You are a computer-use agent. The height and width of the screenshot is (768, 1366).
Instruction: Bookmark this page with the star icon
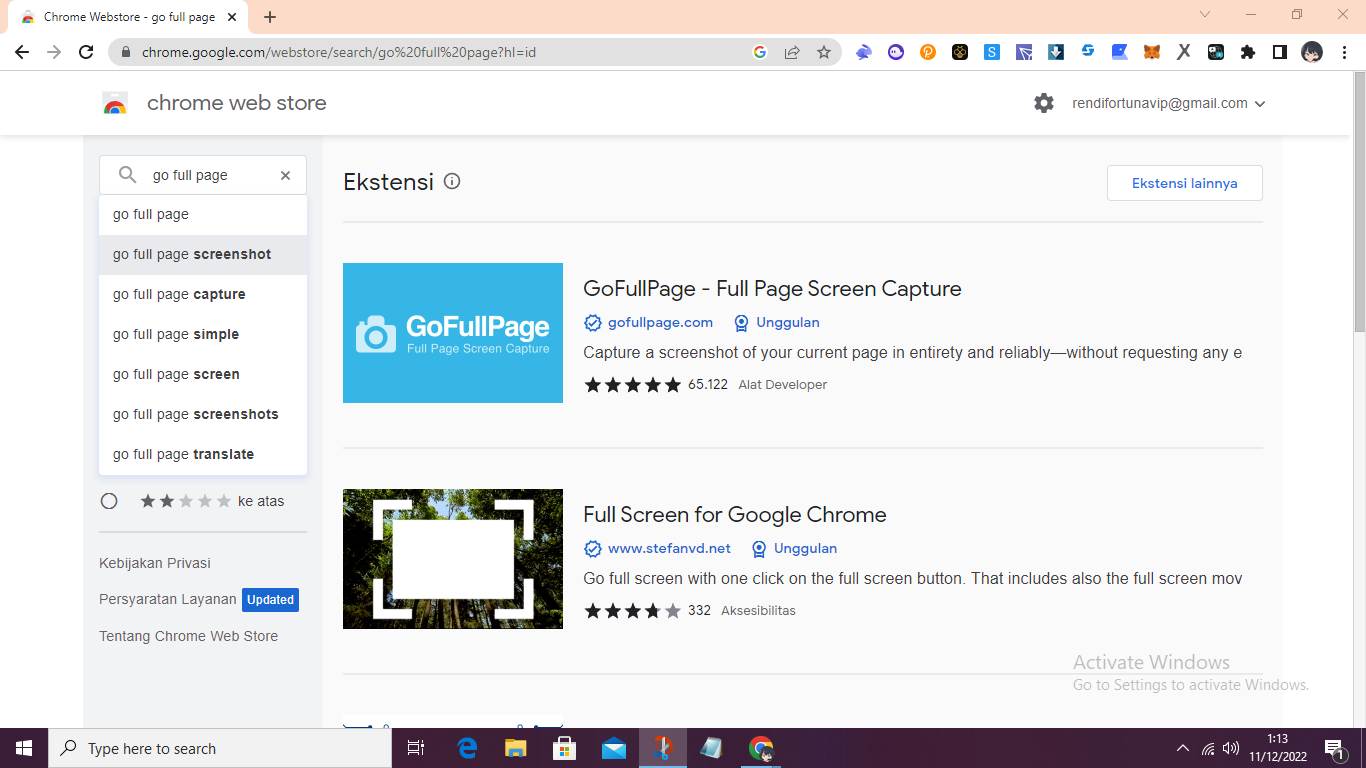pyautogui.click(x=824, y=52)
